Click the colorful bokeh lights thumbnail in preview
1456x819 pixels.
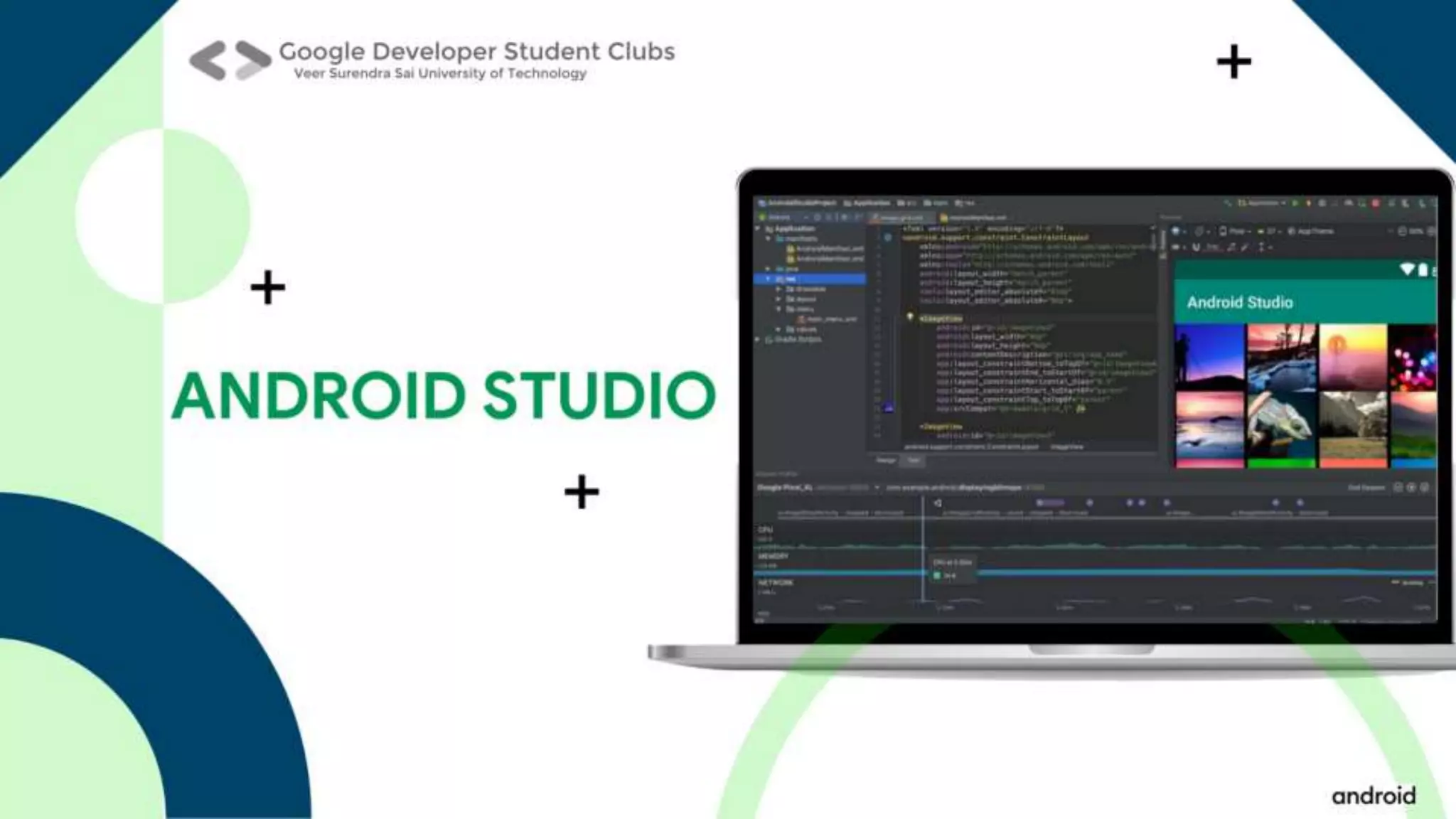click(x=1413, y=357)
